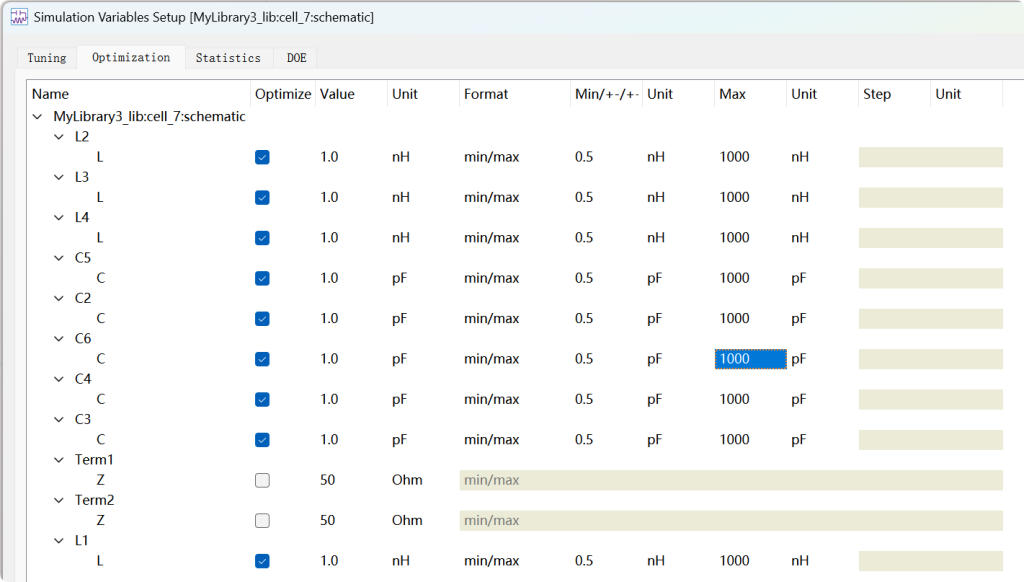The image size is (1024, 582).
Task: Collapse the L4 tree node
Action: coord(59,218)
